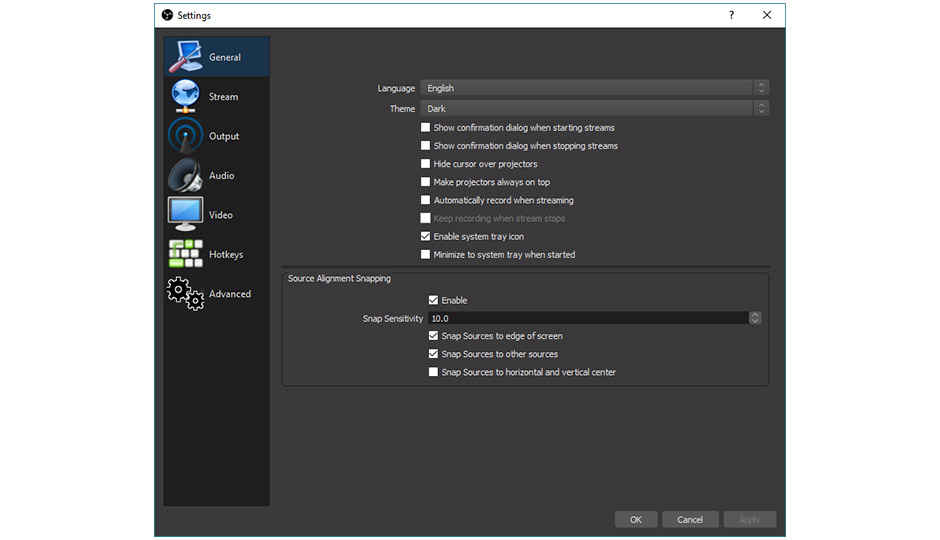Select the Audio settings label
Viewport: 940px width, 540px height.
click(x=221, y=176)
